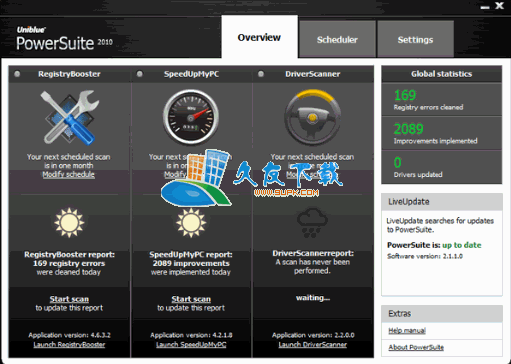The image size is (511, 364).
Task: Start scan in the SpeedUpMyPC column
Action: tap(191, 299)
